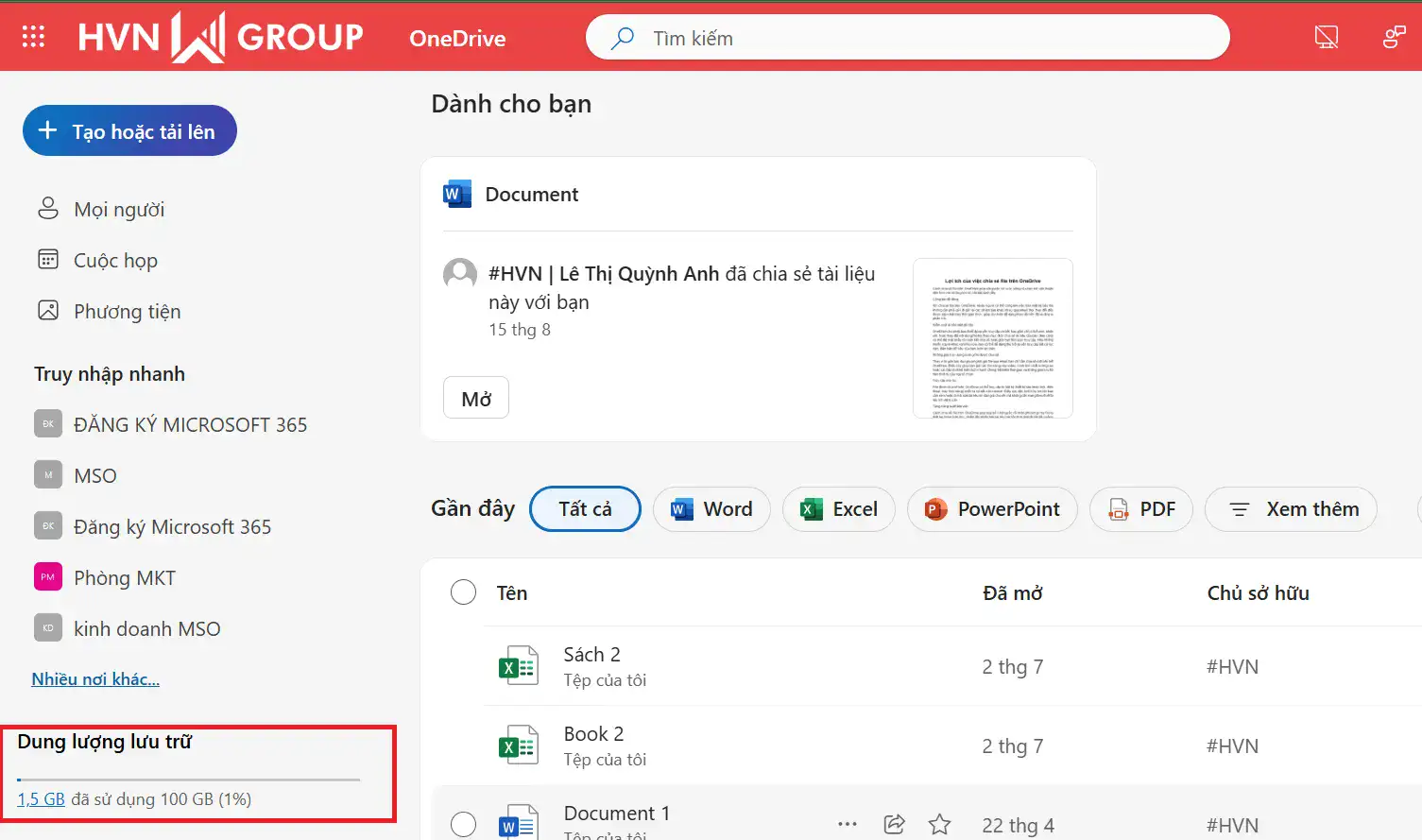Image resolution: width=1422 pixels, height=840 pixels.
Task: Check the select-all checkbox above the file list
Action: click(463, 592)
